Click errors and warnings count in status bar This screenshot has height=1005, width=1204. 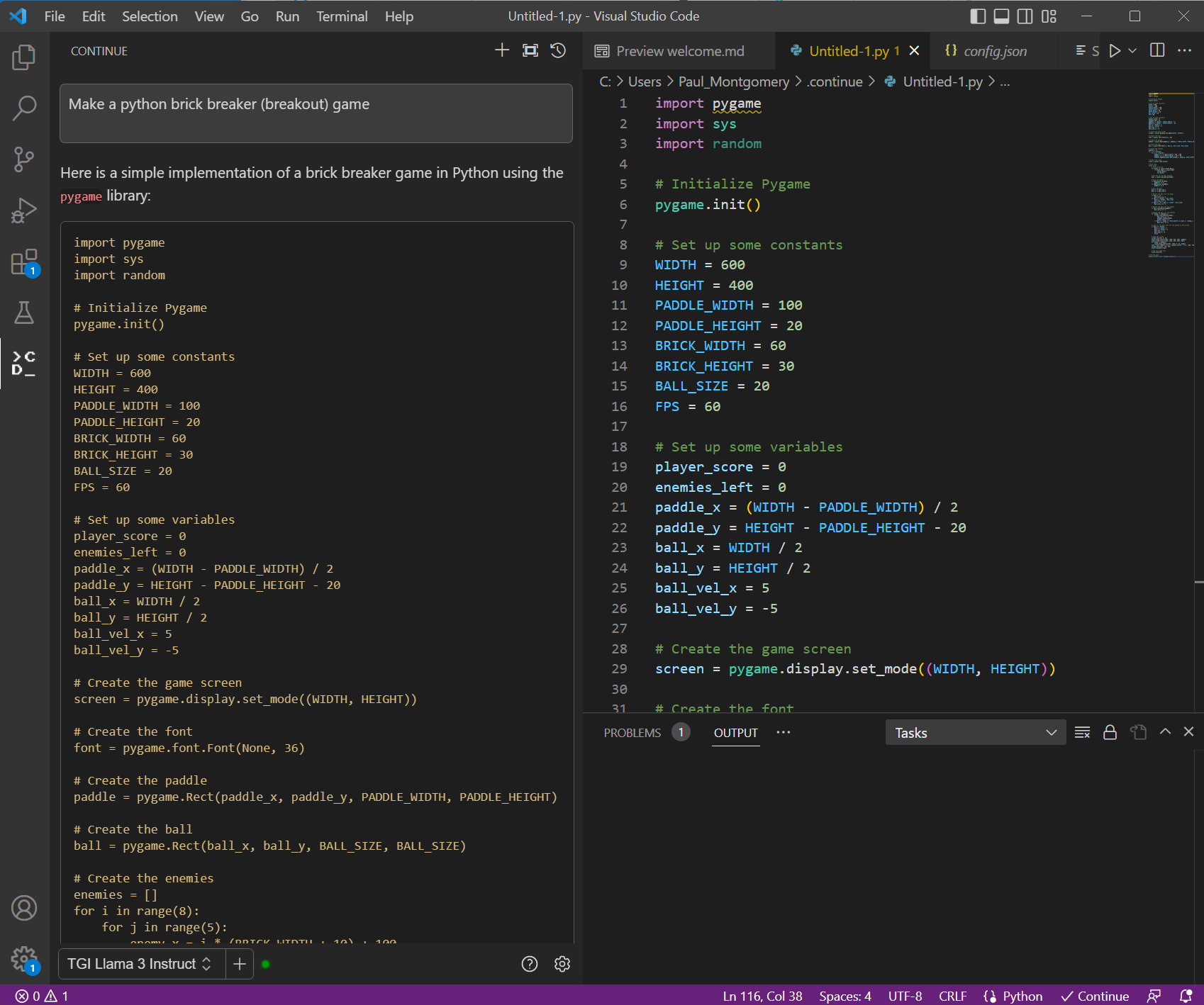point(42,996)
